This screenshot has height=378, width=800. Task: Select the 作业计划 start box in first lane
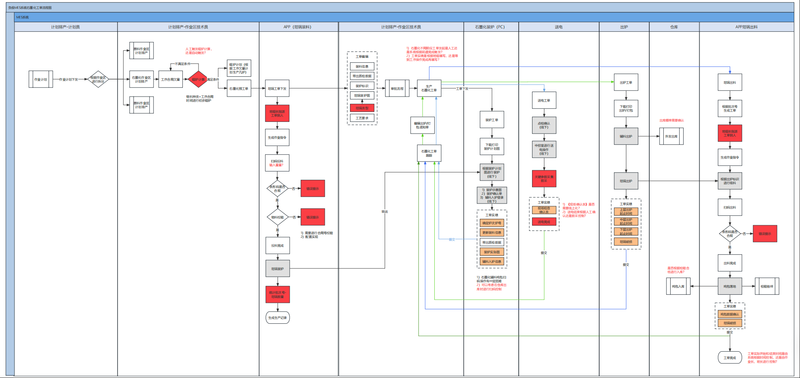40,80
